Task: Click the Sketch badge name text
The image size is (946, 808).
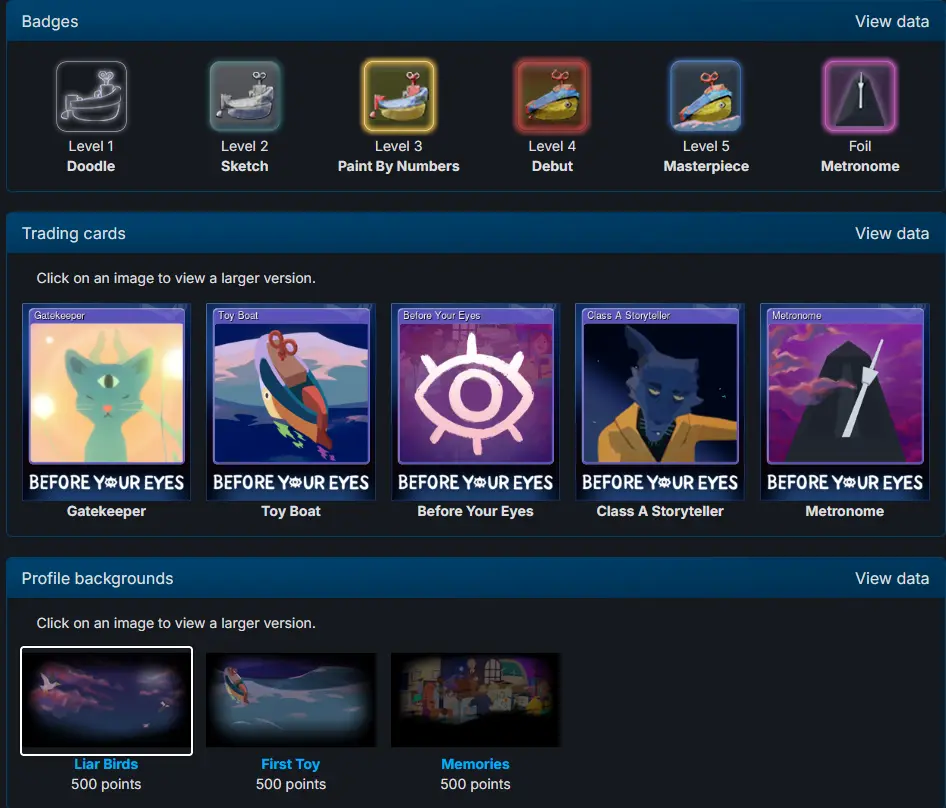Action: [245, 166]
